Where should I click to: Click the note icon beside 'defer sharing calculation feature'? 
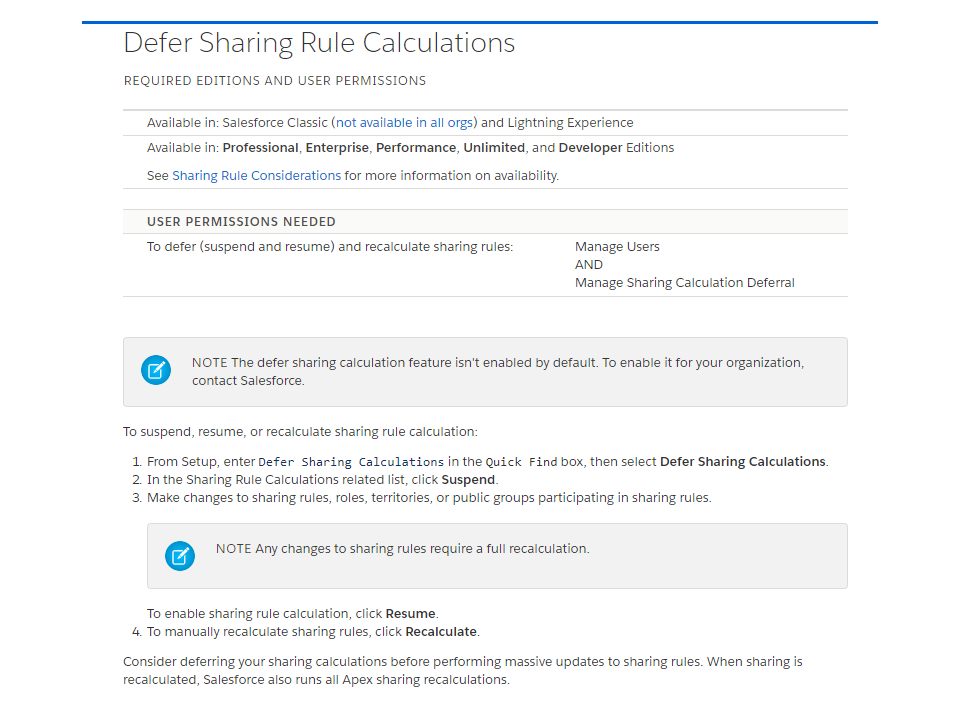[x=156, y=370]
